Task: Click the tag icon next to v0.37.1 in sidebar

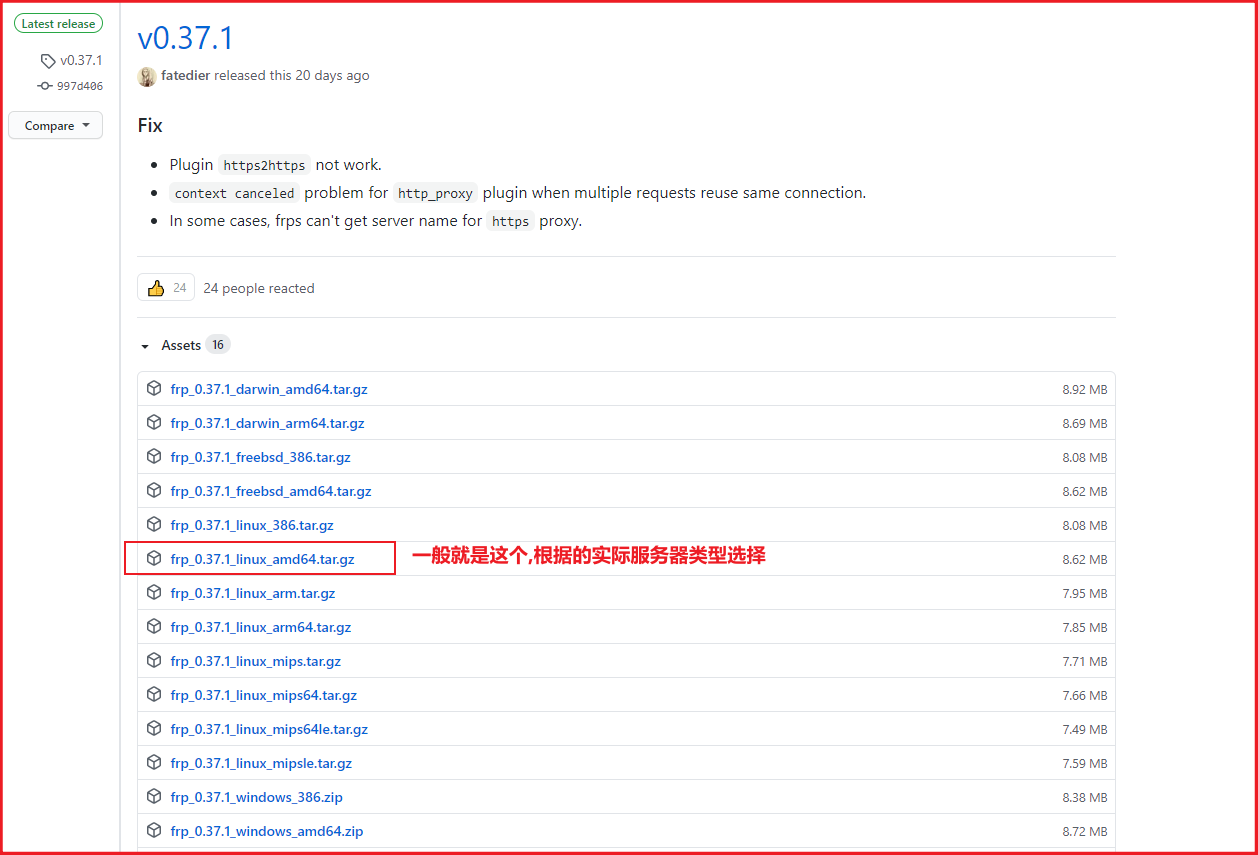Action: tap(48, 61)
